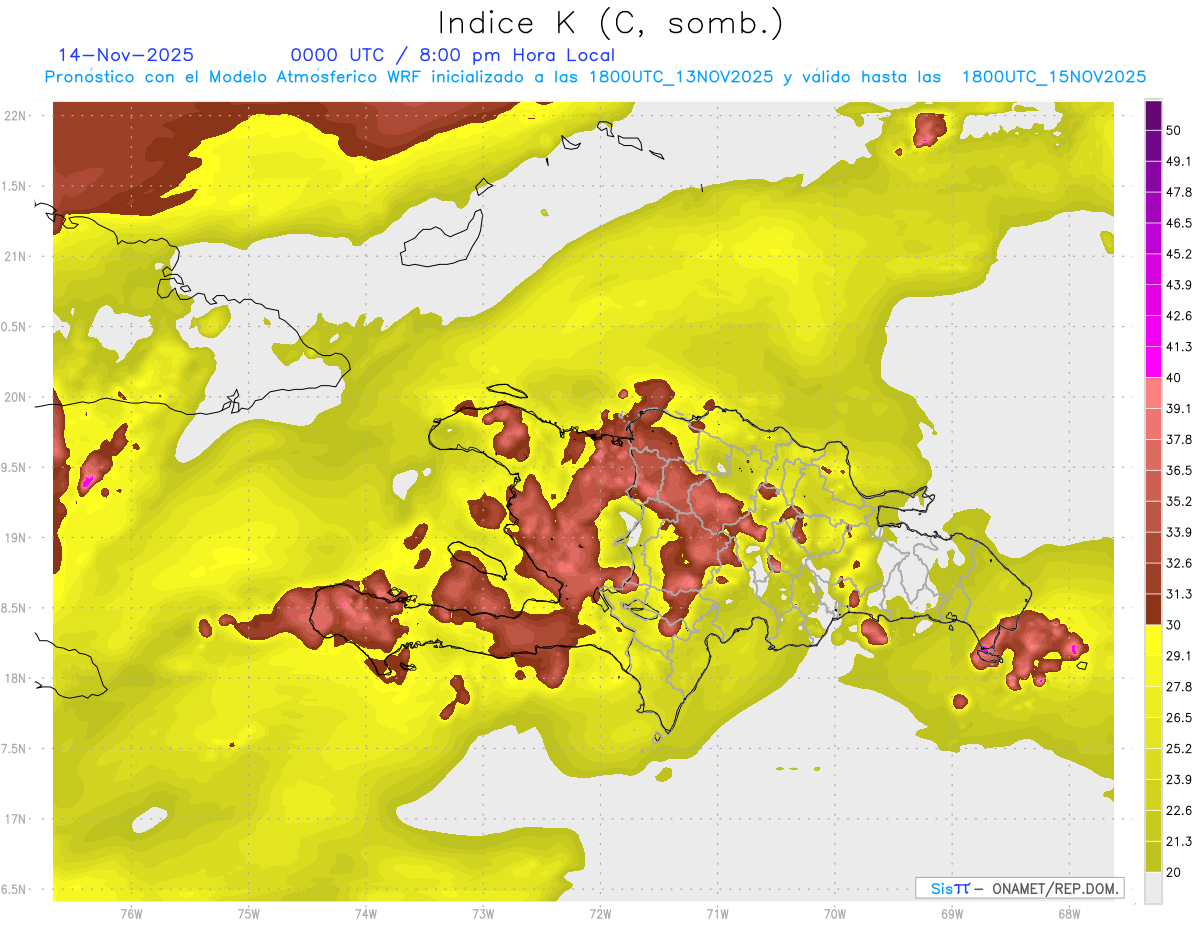
Task: Click the longitude label '74W'
Action: pyautogui.click(x=366, y=913)
